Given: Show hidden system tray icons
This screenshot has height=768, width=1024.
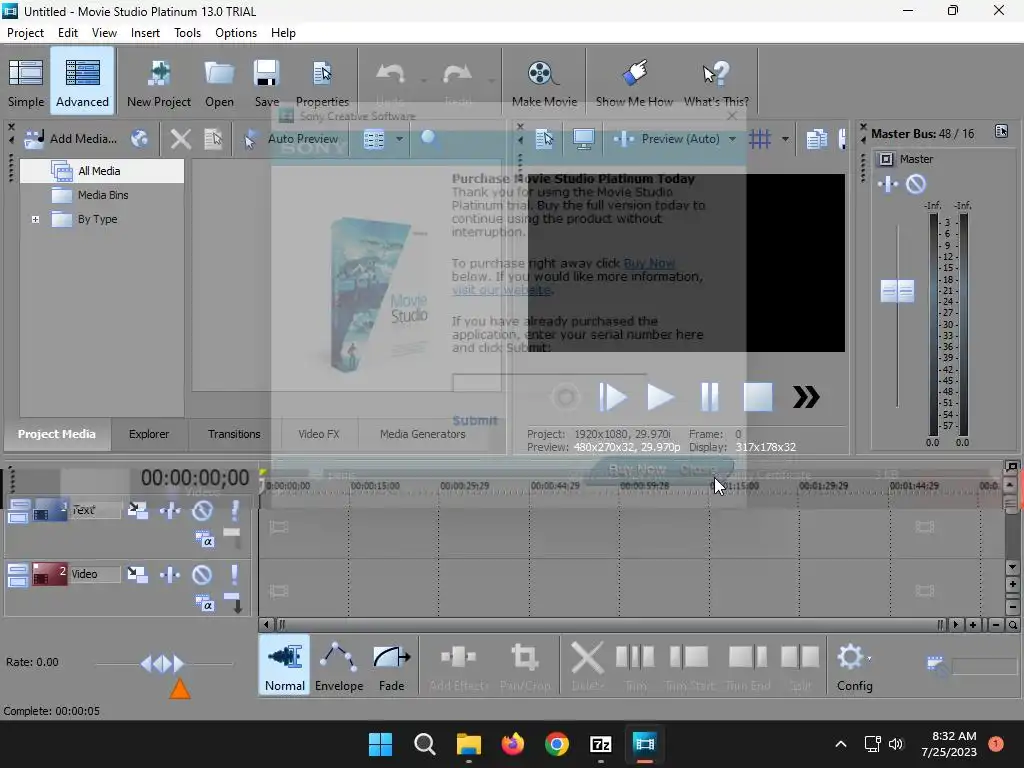Looking at the screenshot, I should point(840,744).
